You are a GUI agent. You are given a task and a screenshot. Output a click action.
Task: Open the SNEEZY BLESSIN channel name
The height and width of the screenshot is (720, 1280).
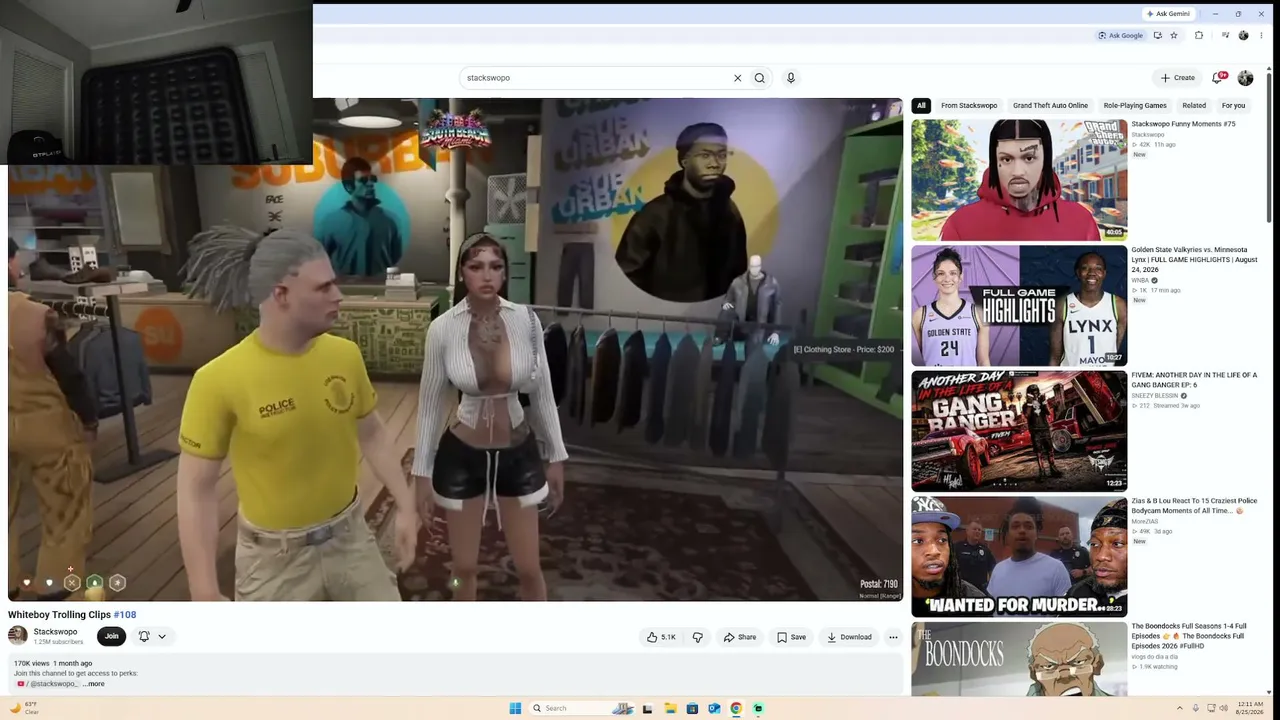point(1155,396)
